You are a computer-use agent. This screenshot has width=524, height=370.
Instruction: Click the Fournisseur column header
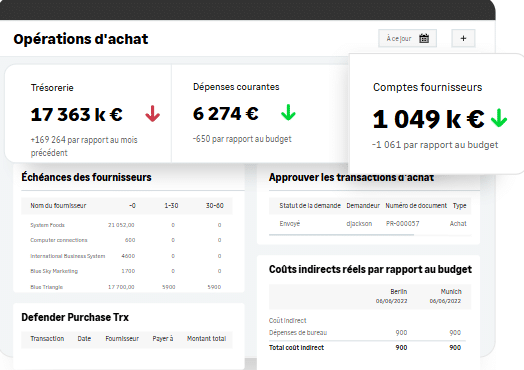tap(122, 339)
